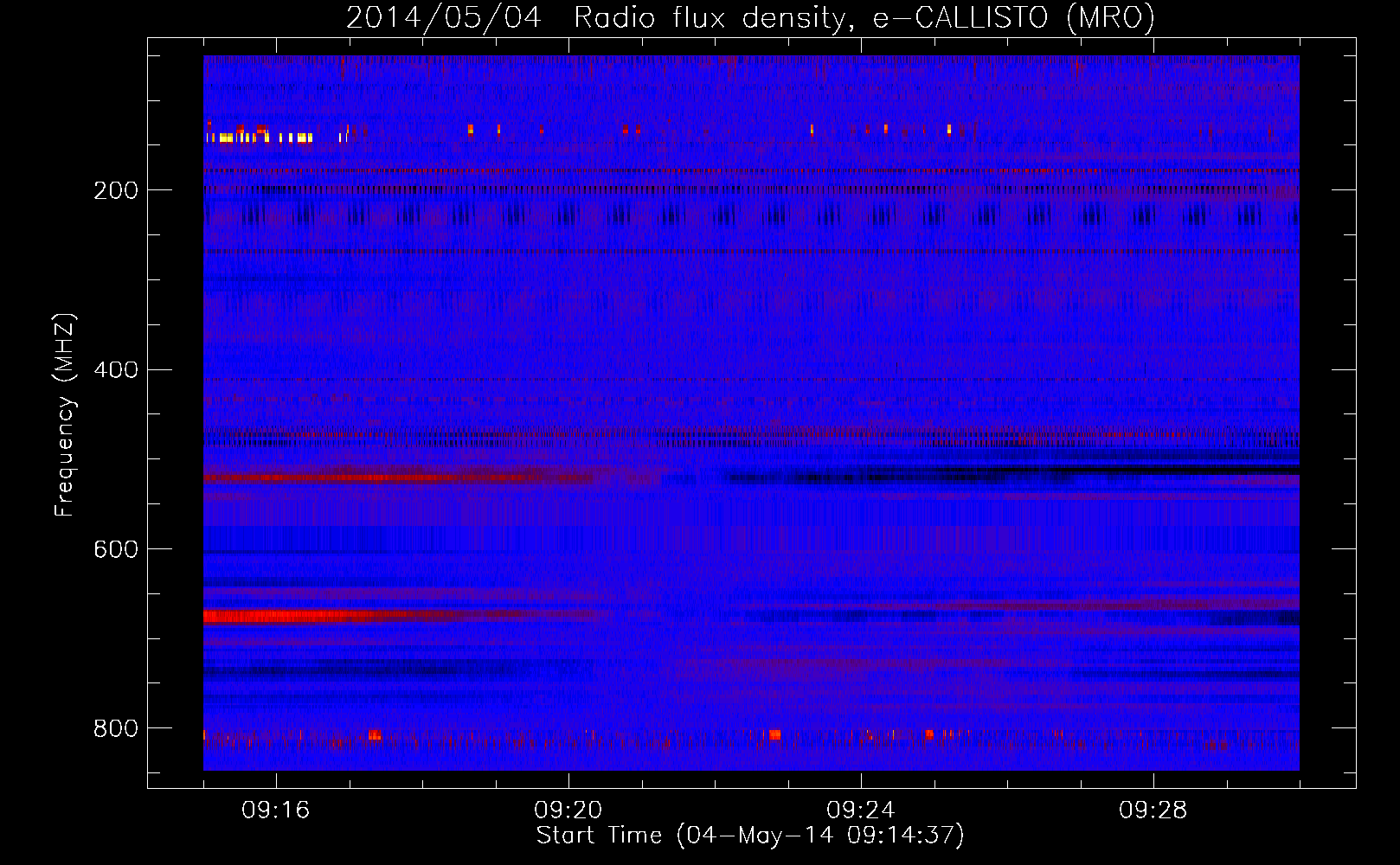
Task: Click the 09:24 time tick label
Action: pos(861,811)
